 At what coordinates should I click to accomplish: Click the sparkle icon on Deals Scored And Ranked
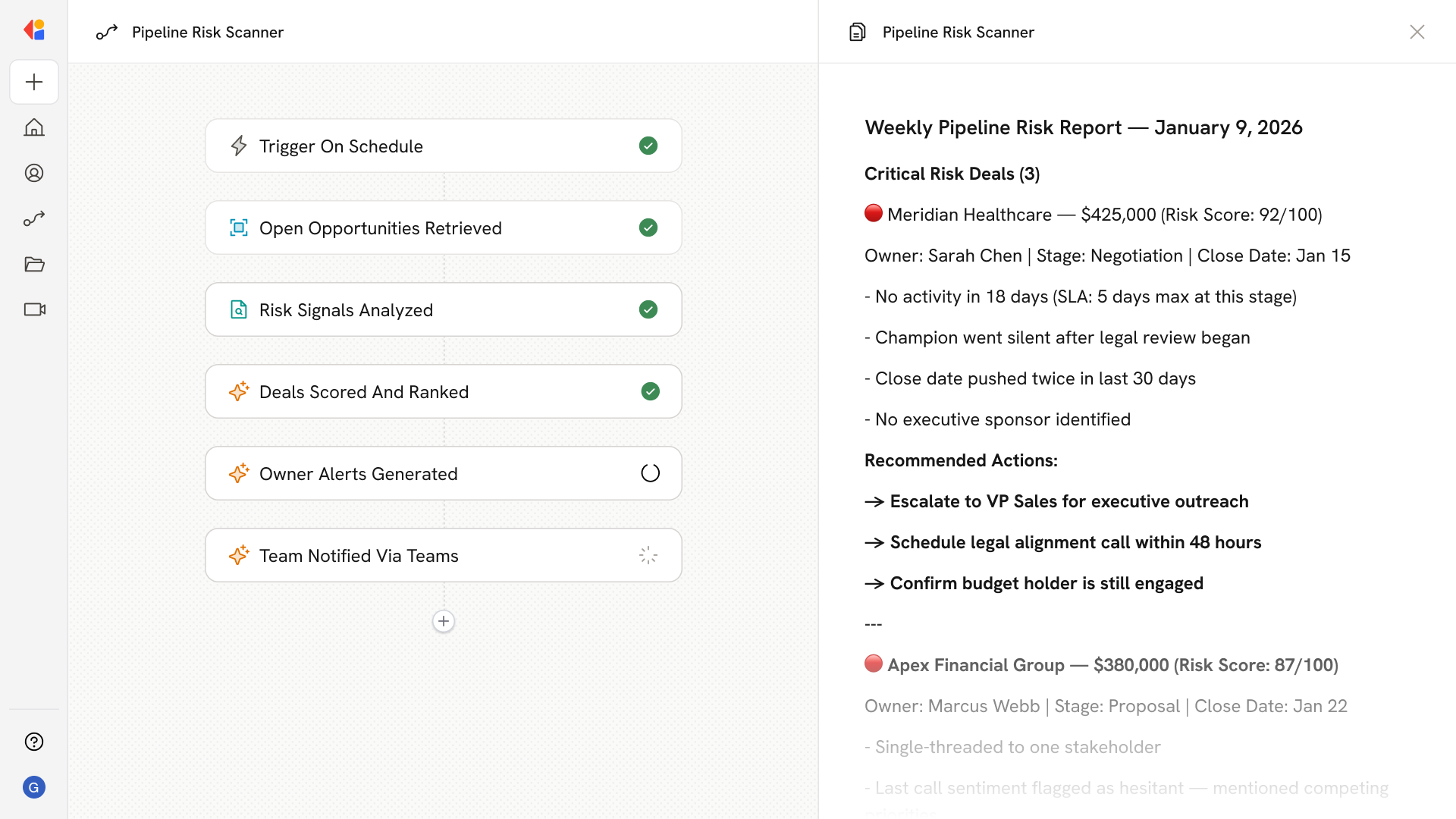click(x=239, y=391)
